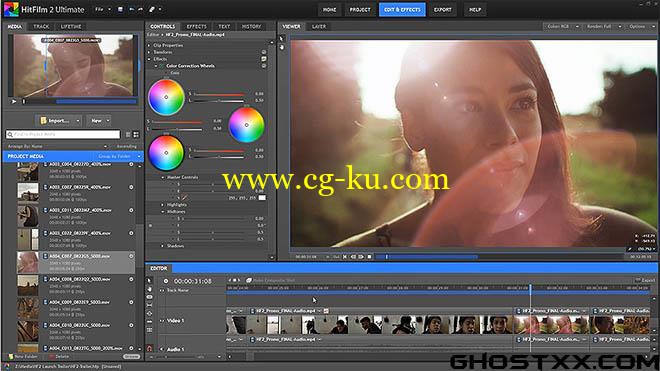
Task: Click the Find in Project Media search field
Action: tap(63, 134)
